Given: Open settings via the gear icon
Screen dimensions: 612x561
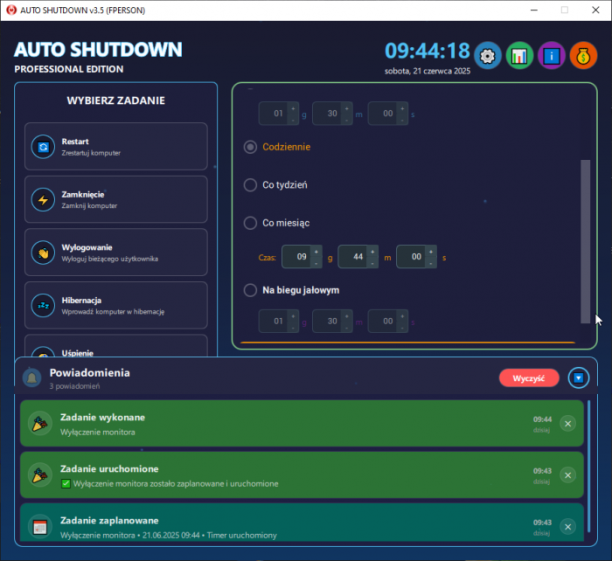Looking at the screenshot, I should pyautogui.click(x=487, y=56).
